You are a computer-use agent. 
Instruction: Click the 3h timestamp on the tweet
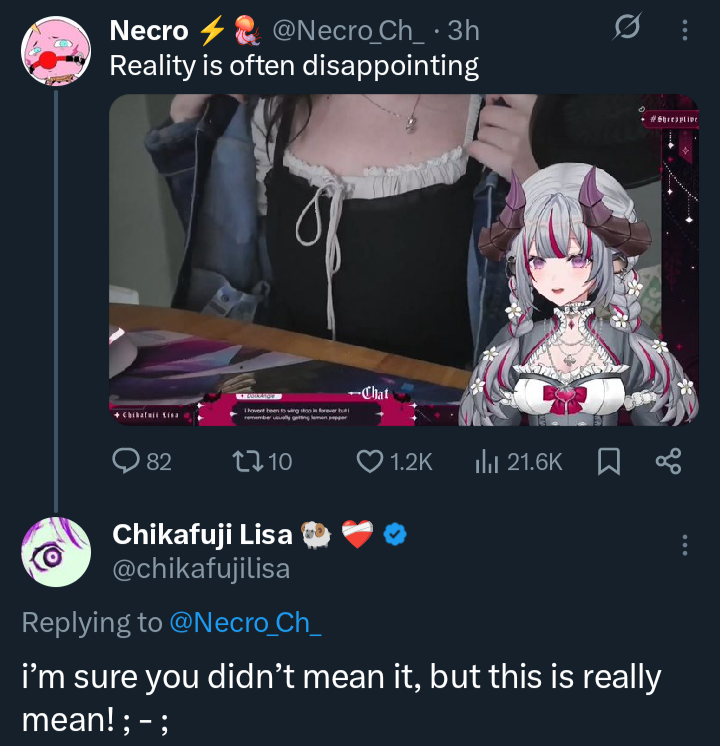463,30
